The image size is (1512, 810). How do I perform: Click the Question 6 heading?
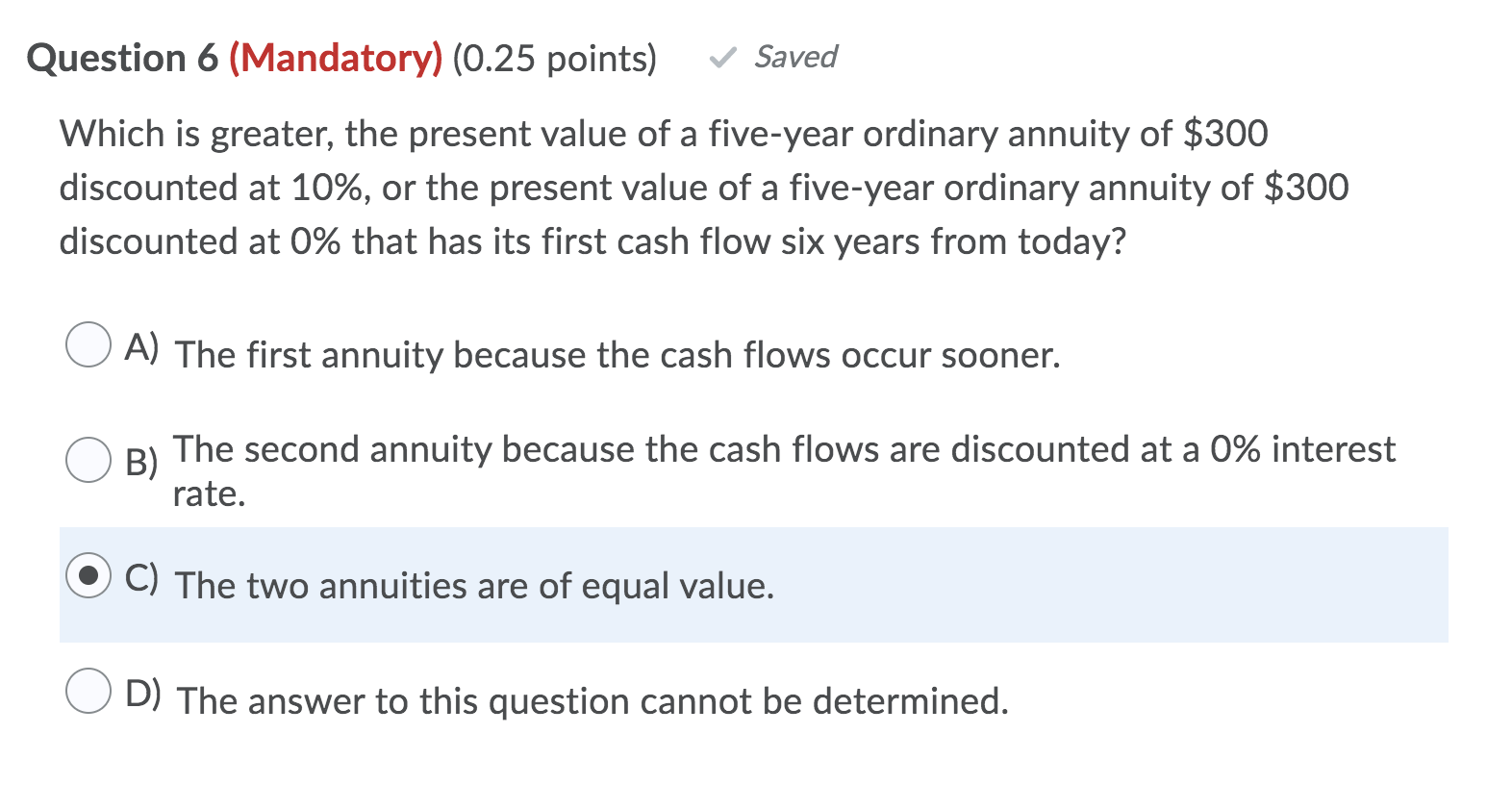coord(119,58)
